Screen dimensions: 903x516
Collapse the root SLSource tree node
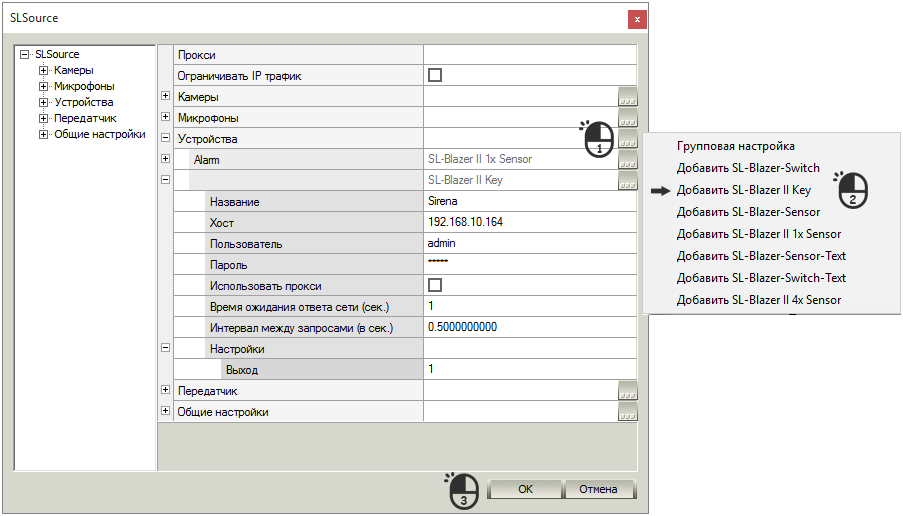pos(24,54)
